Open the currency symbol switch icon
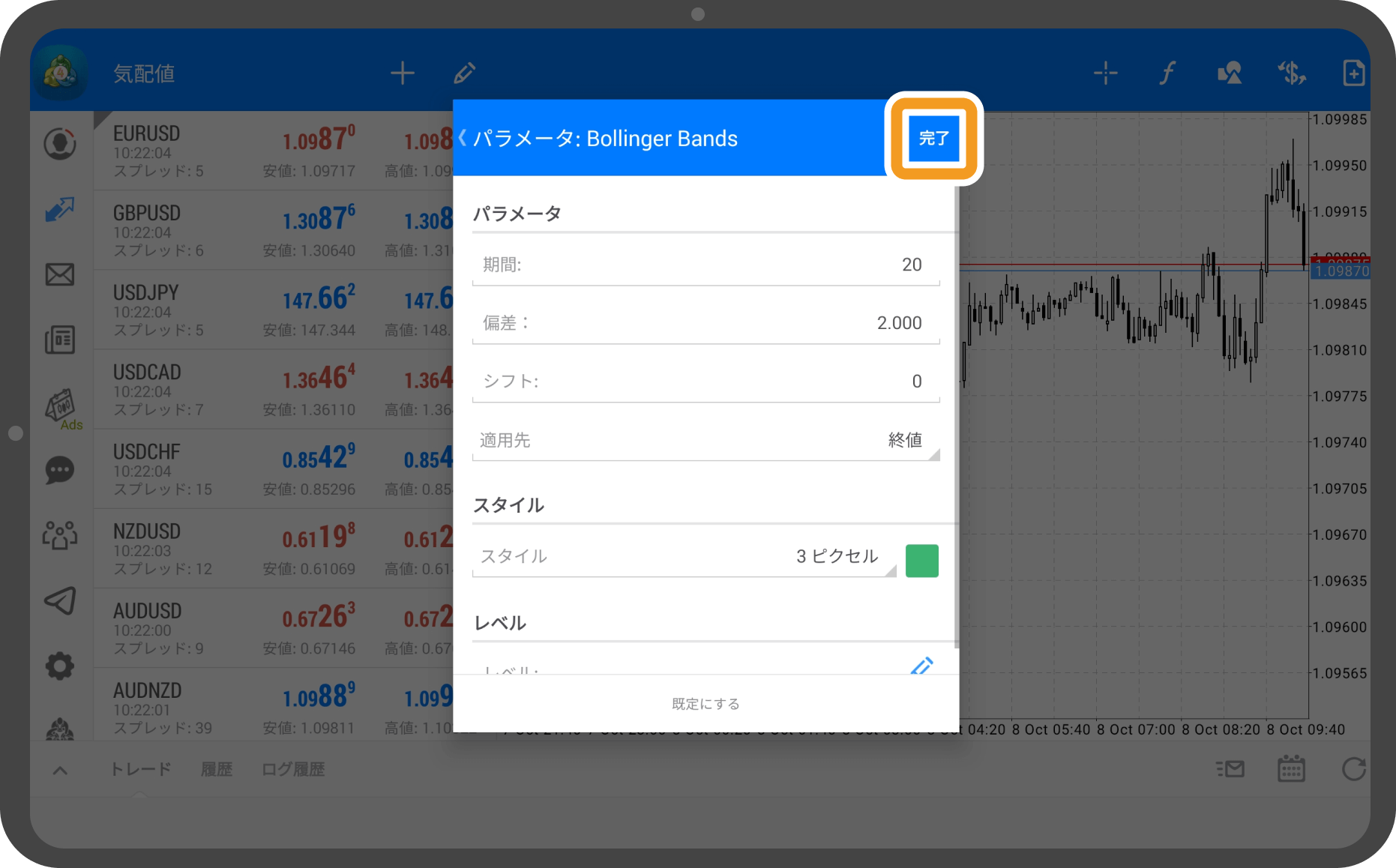Screen dimensions: 1396x868 click(1292, 73)
